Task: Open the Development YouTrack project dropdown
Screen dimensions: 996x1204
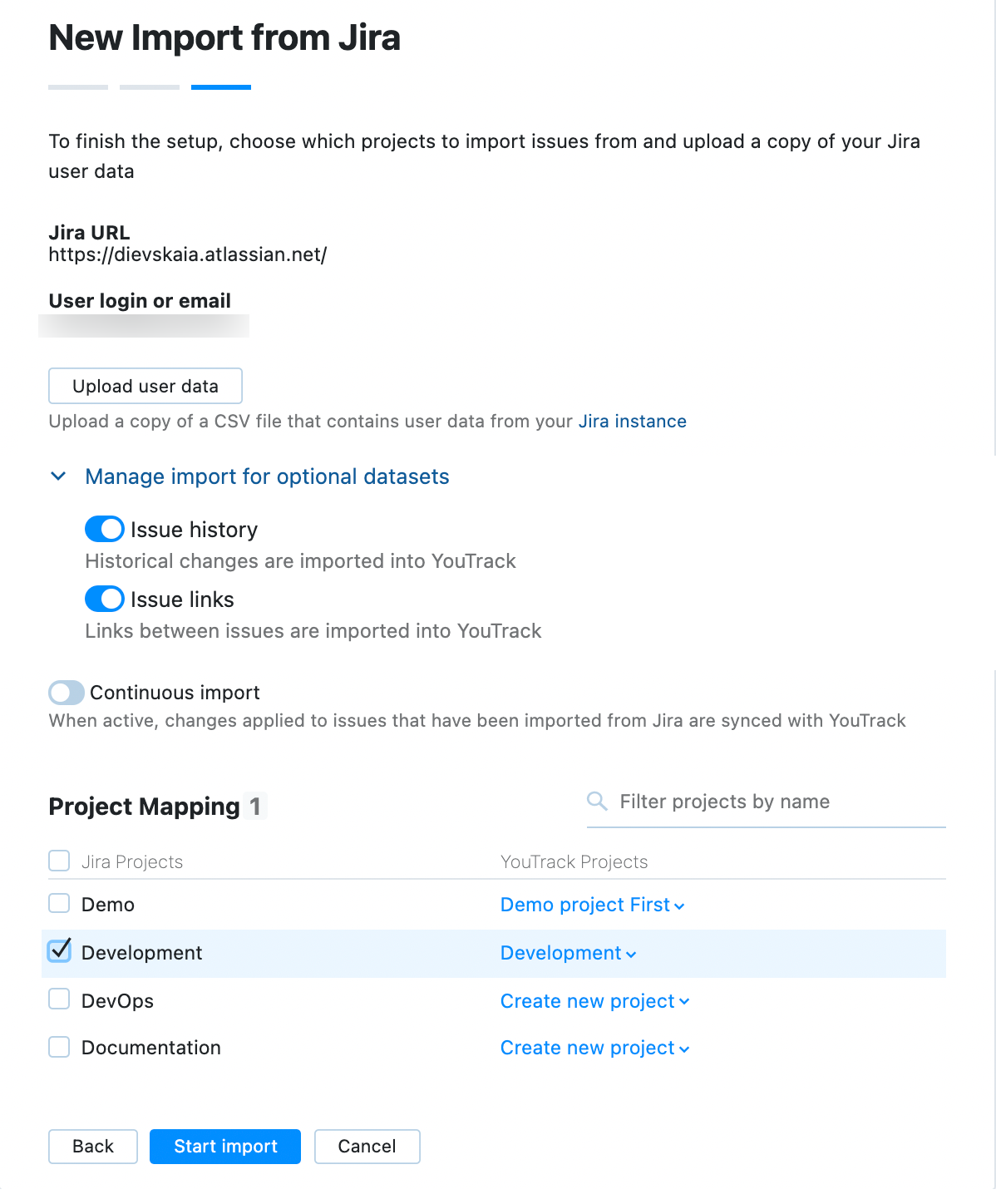Action: (x=568, y=953)
